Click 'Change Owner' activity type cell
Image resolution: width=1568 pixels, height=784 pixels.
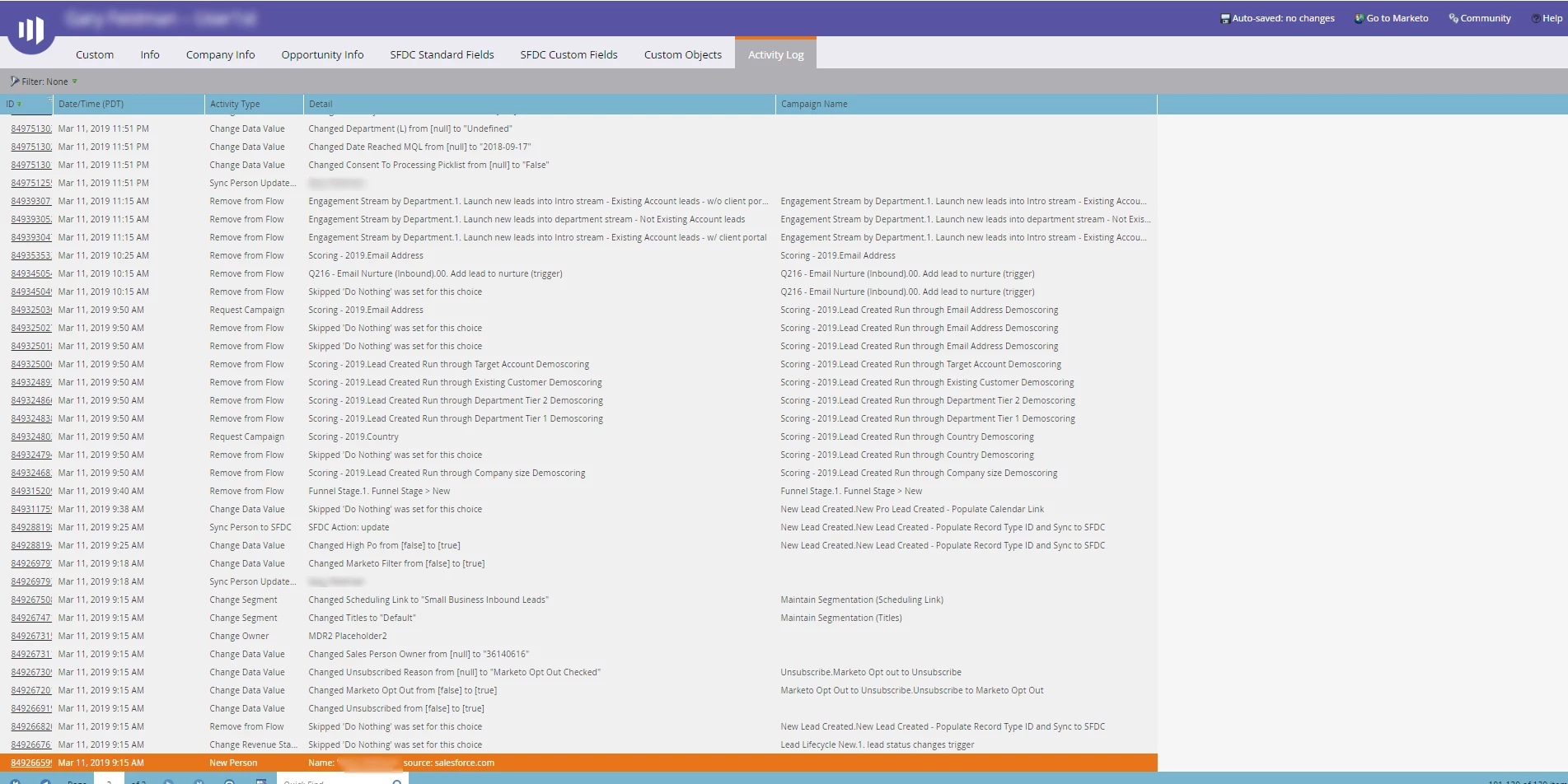[x=239, y=636]
